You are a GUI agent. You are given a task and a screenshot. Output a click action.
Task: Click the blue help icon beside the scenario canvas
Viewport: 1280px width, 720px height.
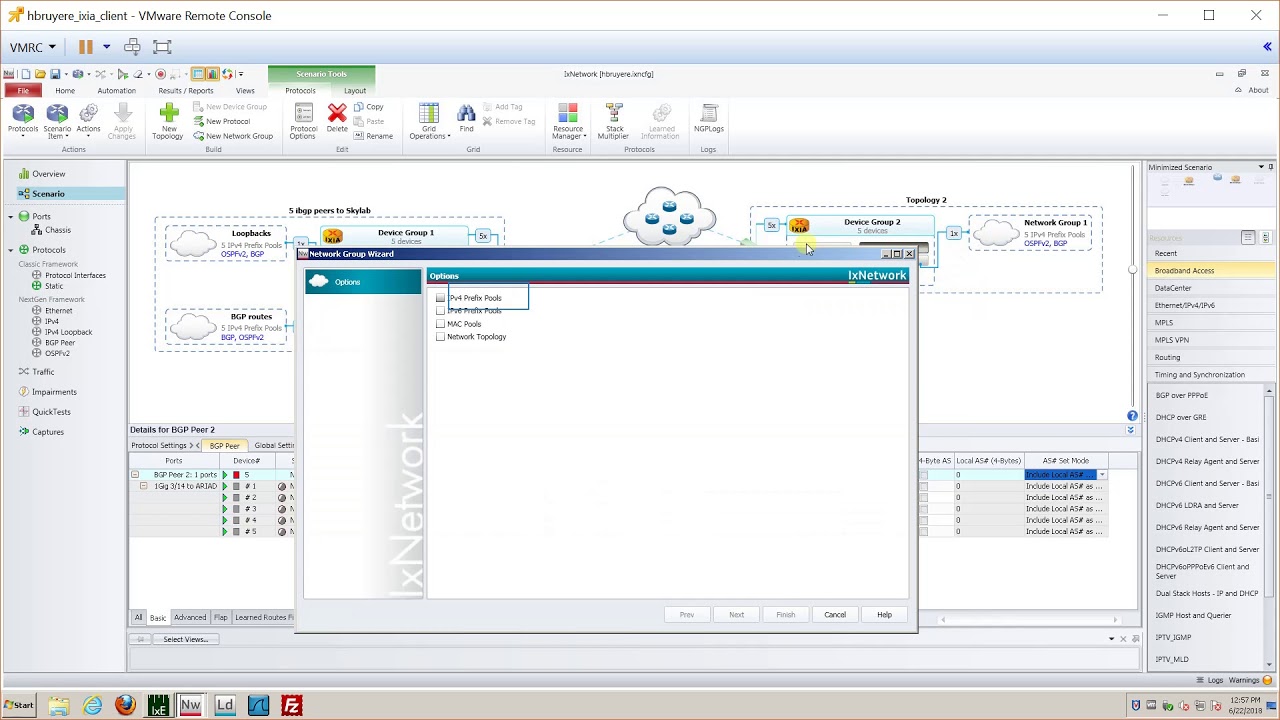pyautogui.click(x=1132, y=416)
